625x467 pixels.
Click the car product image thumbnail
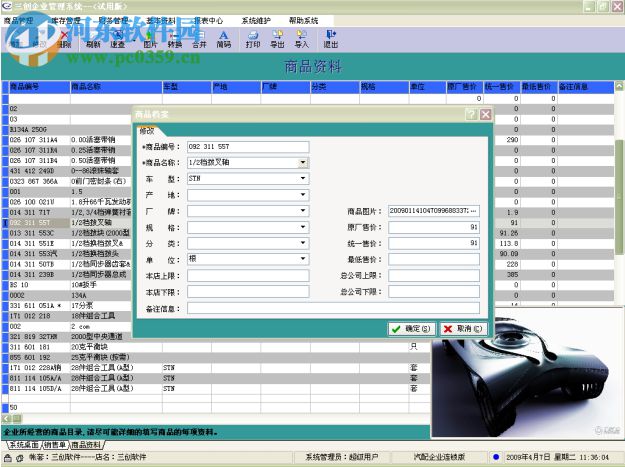point(526,373)
